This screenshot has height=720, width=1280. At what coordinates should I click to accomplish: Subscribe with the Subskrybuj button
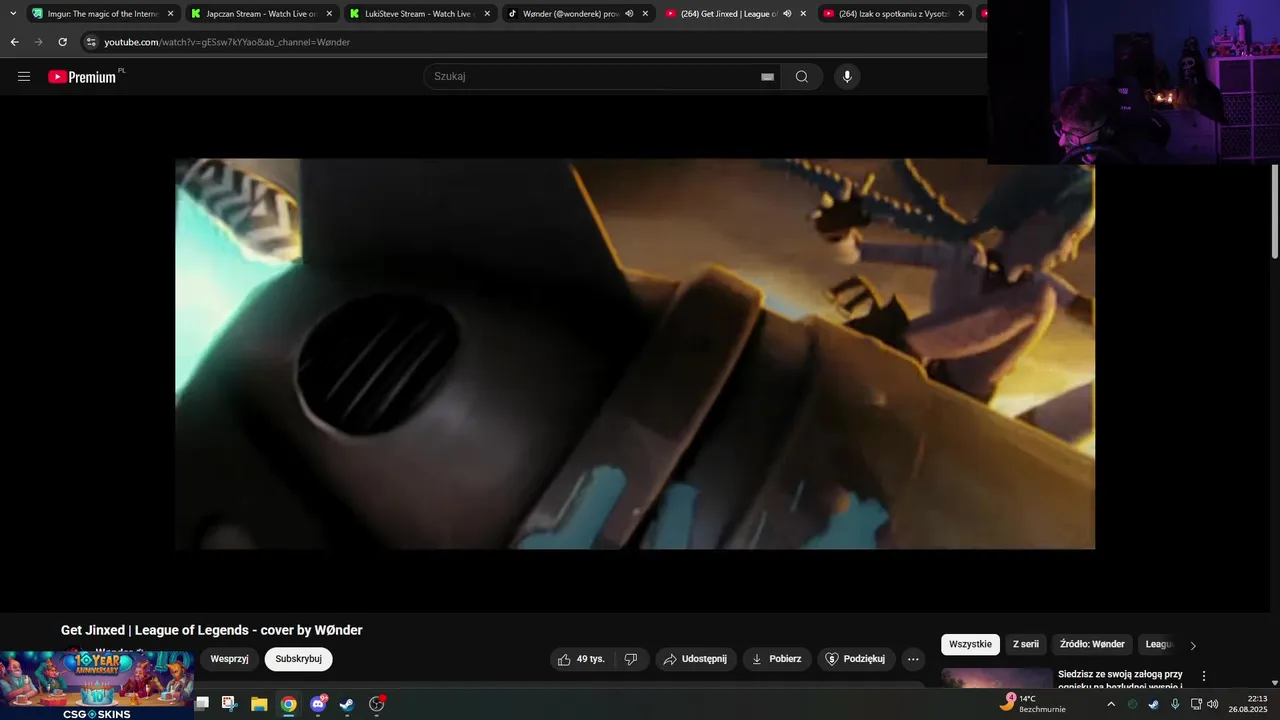[298, 659]
